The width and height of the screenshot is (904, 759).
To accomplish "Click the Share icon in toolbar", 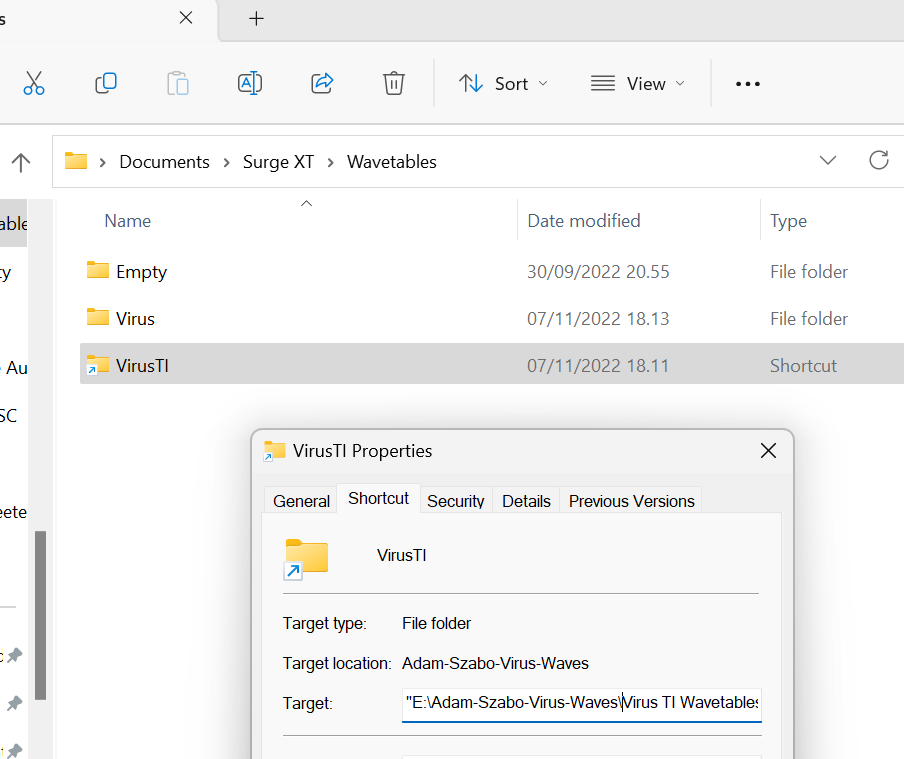I will click(x=322, y=83).
